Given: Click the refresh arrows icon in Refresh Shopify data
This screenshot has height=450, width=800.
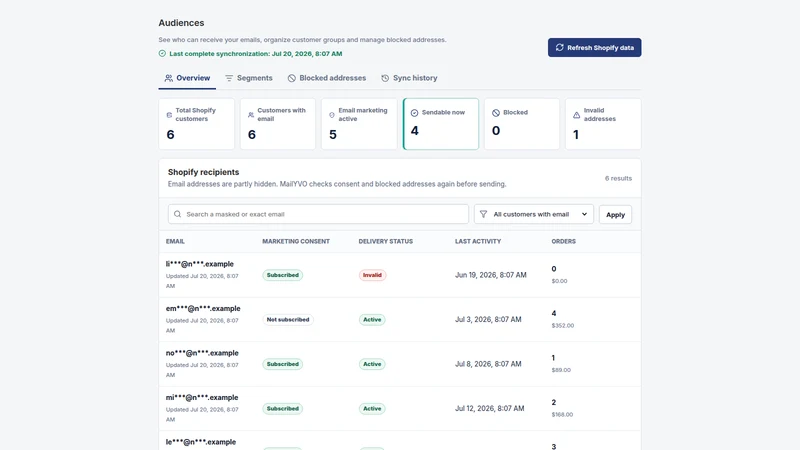Looking at the screenshot, I should (560, 47).
